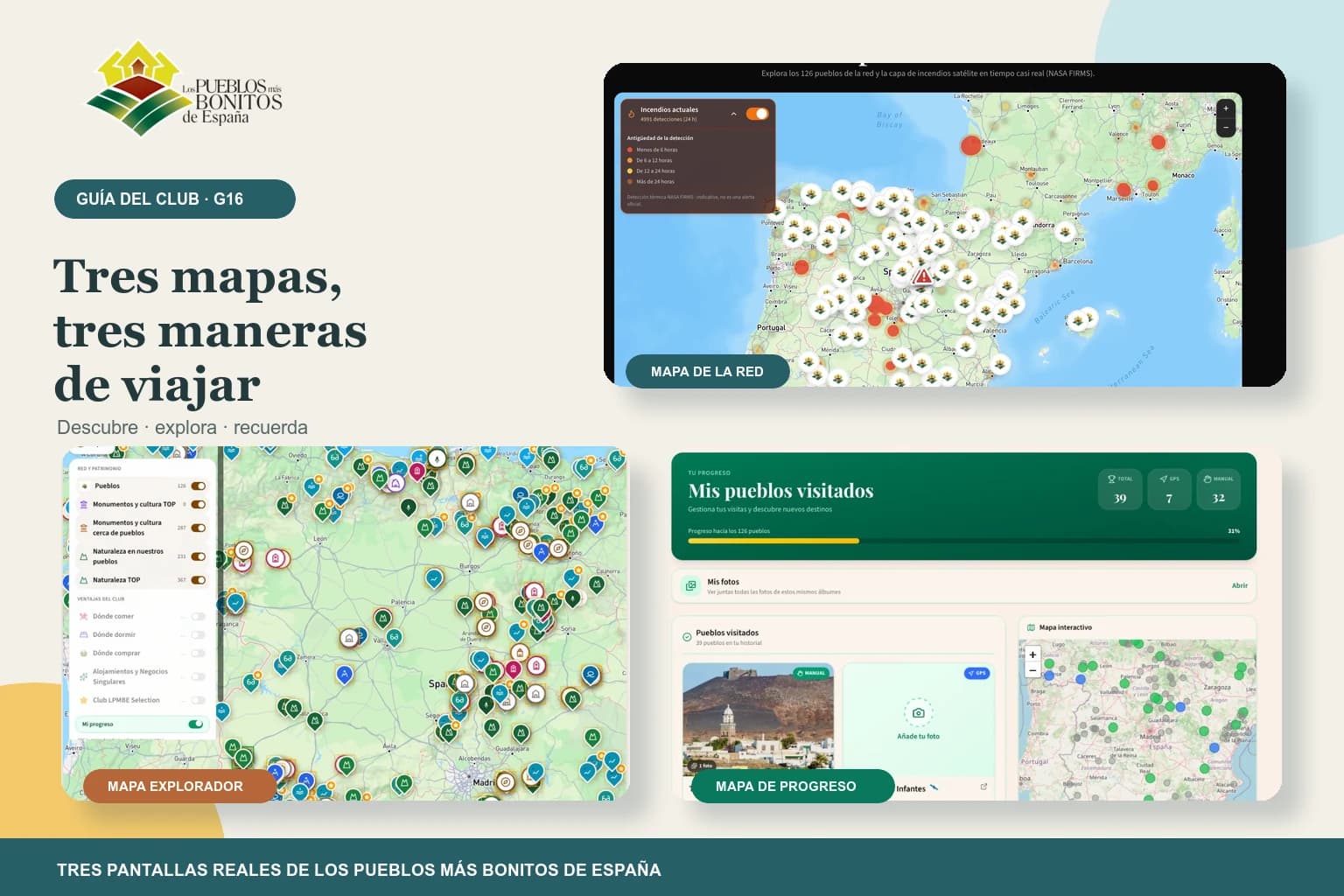Click the 'Mis pueblos visitados' heading
This screenshot has height=896, width=1344.
point(780,491)
